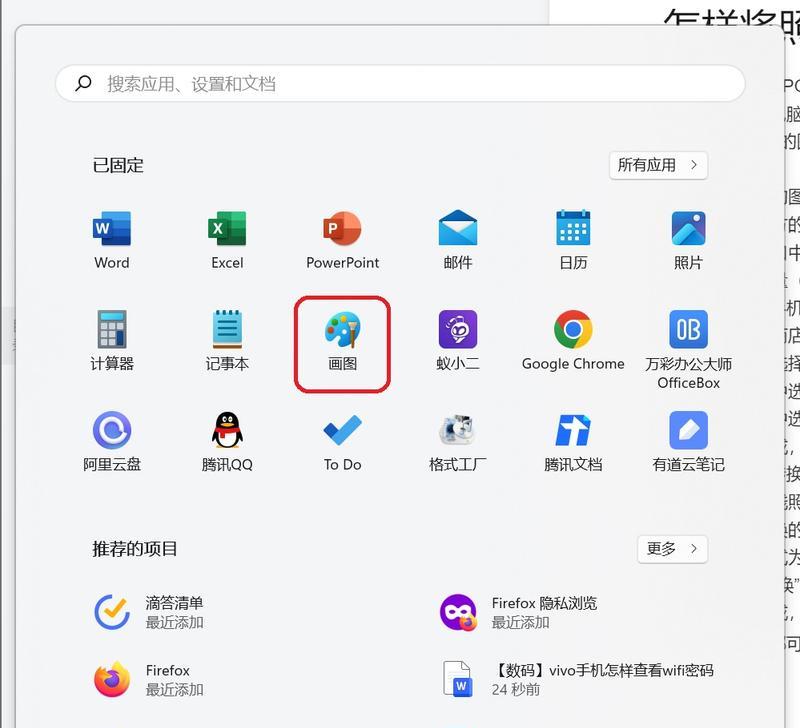
Task: Select the 已固定 section heading
Action: click(118, 165)
